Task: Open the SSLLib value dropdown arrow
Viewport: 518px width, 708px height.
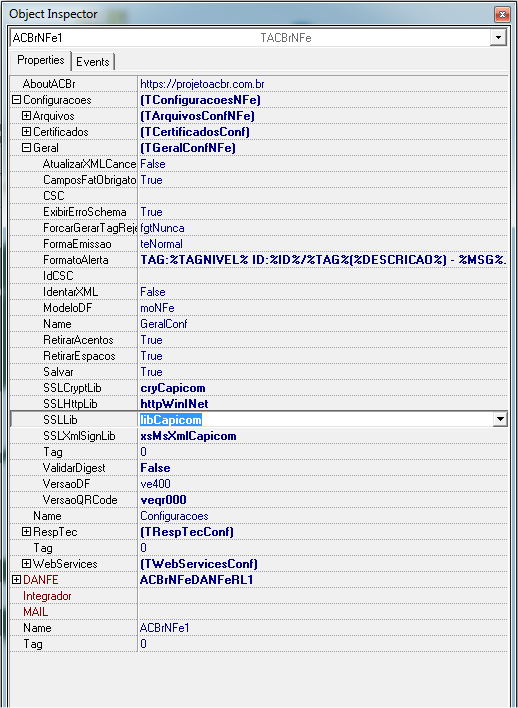Action: click(x=500, y=420)
